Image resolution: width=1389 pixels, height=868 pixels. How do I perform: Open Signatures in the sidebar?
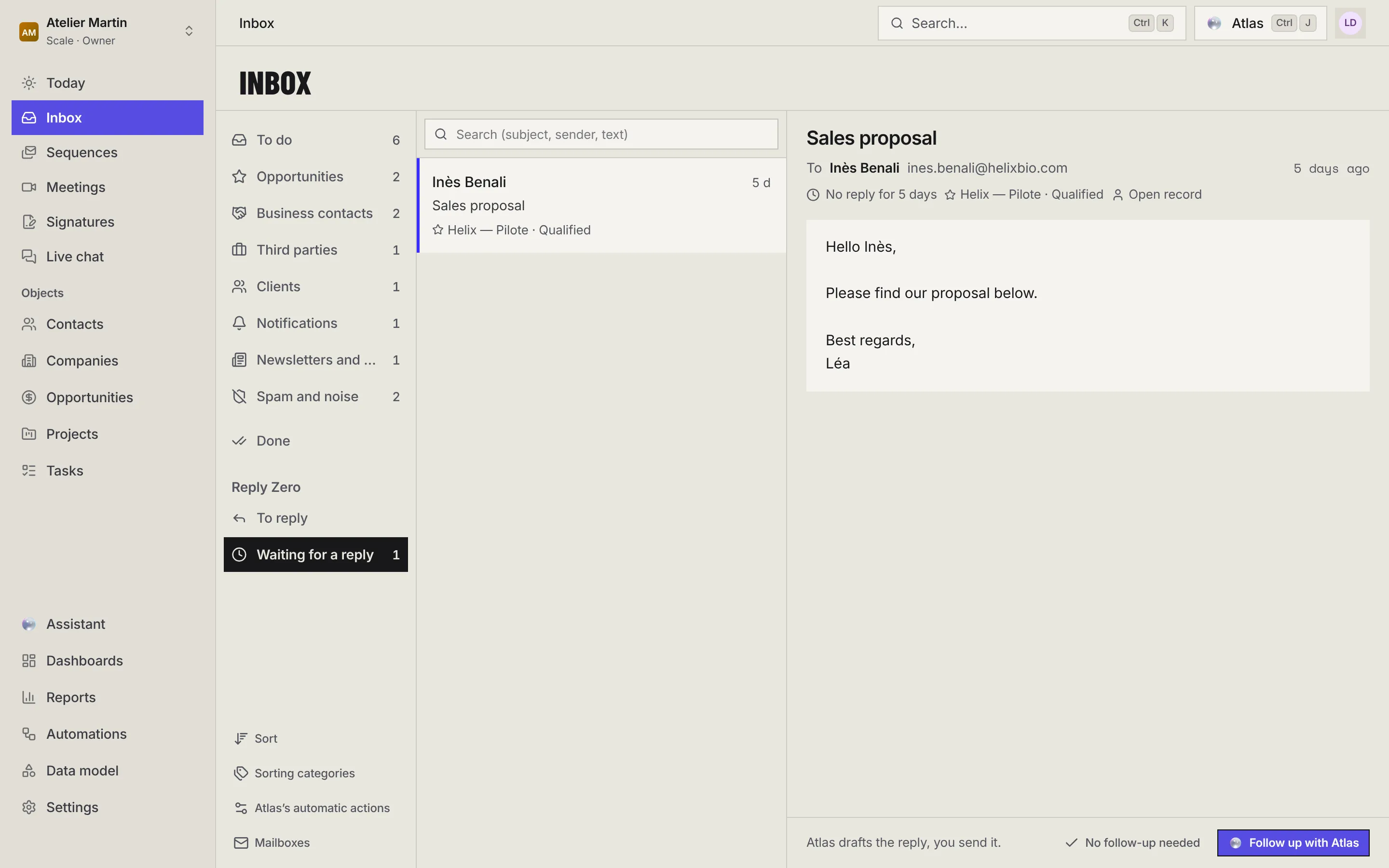coord(108,222)
